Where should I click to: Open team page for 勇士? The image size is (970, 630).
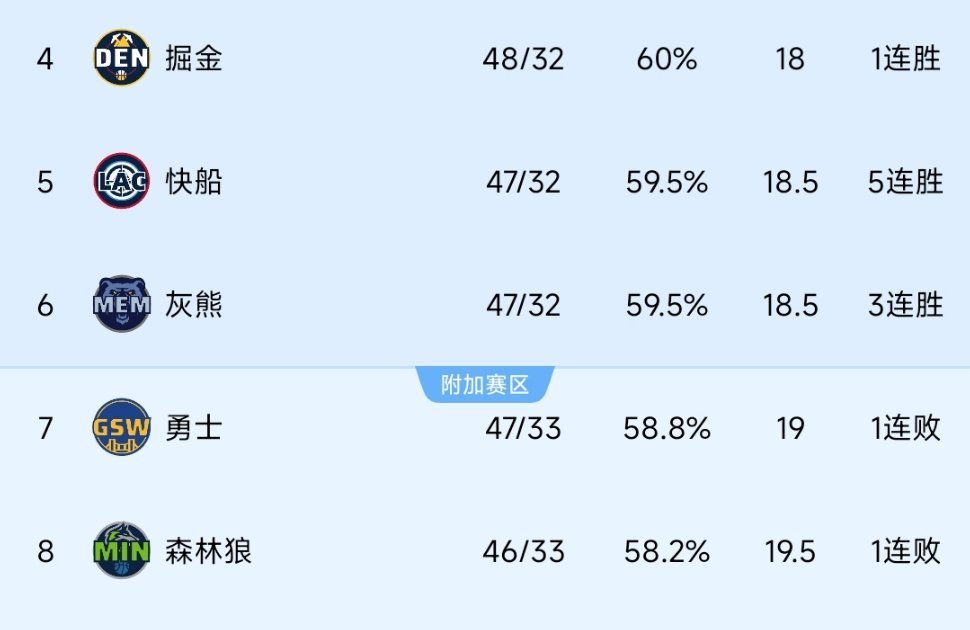(194, 428)
